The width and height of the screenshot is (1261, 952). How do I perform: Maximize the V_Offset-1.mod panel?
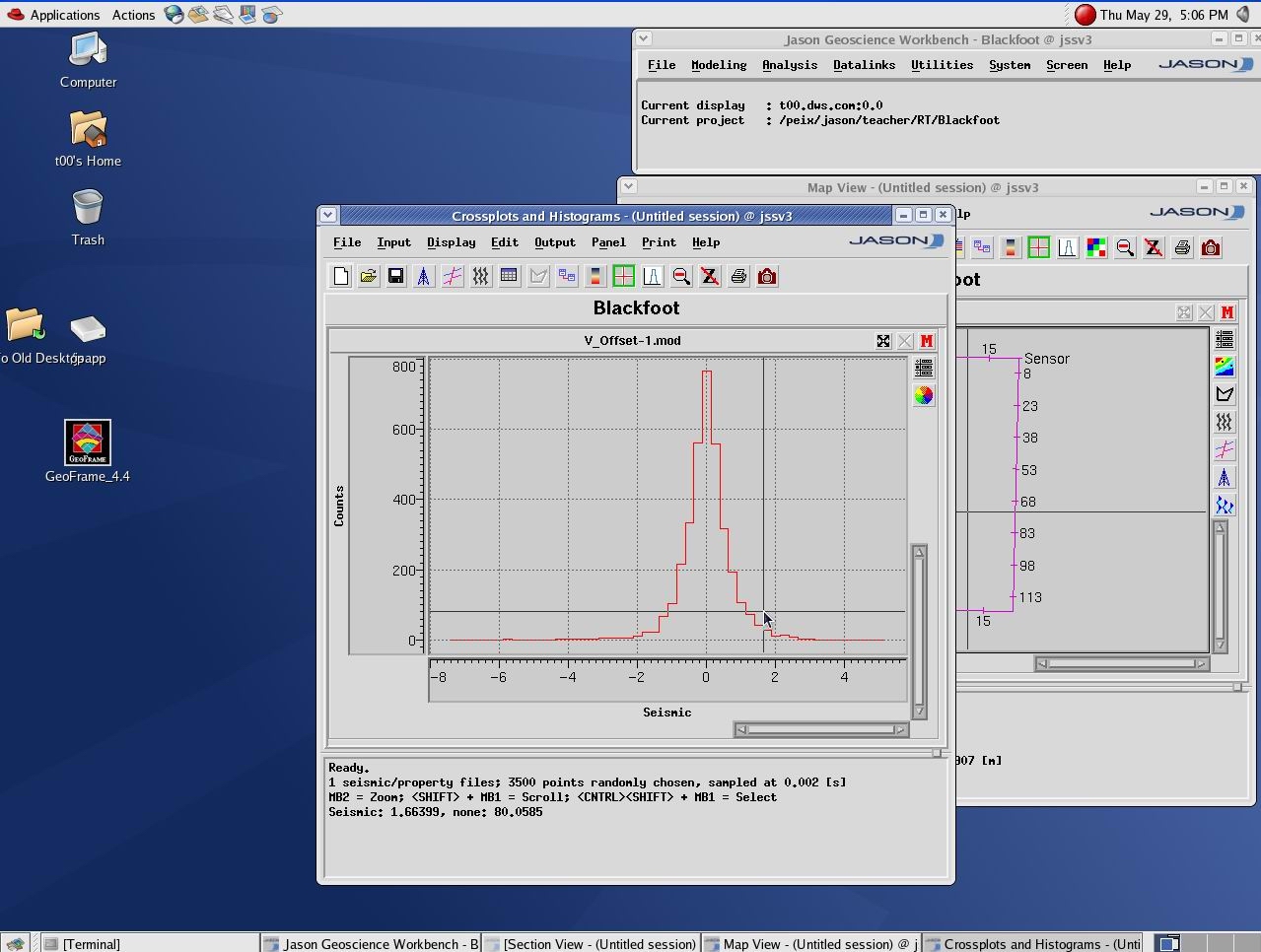tap(883, 341)
